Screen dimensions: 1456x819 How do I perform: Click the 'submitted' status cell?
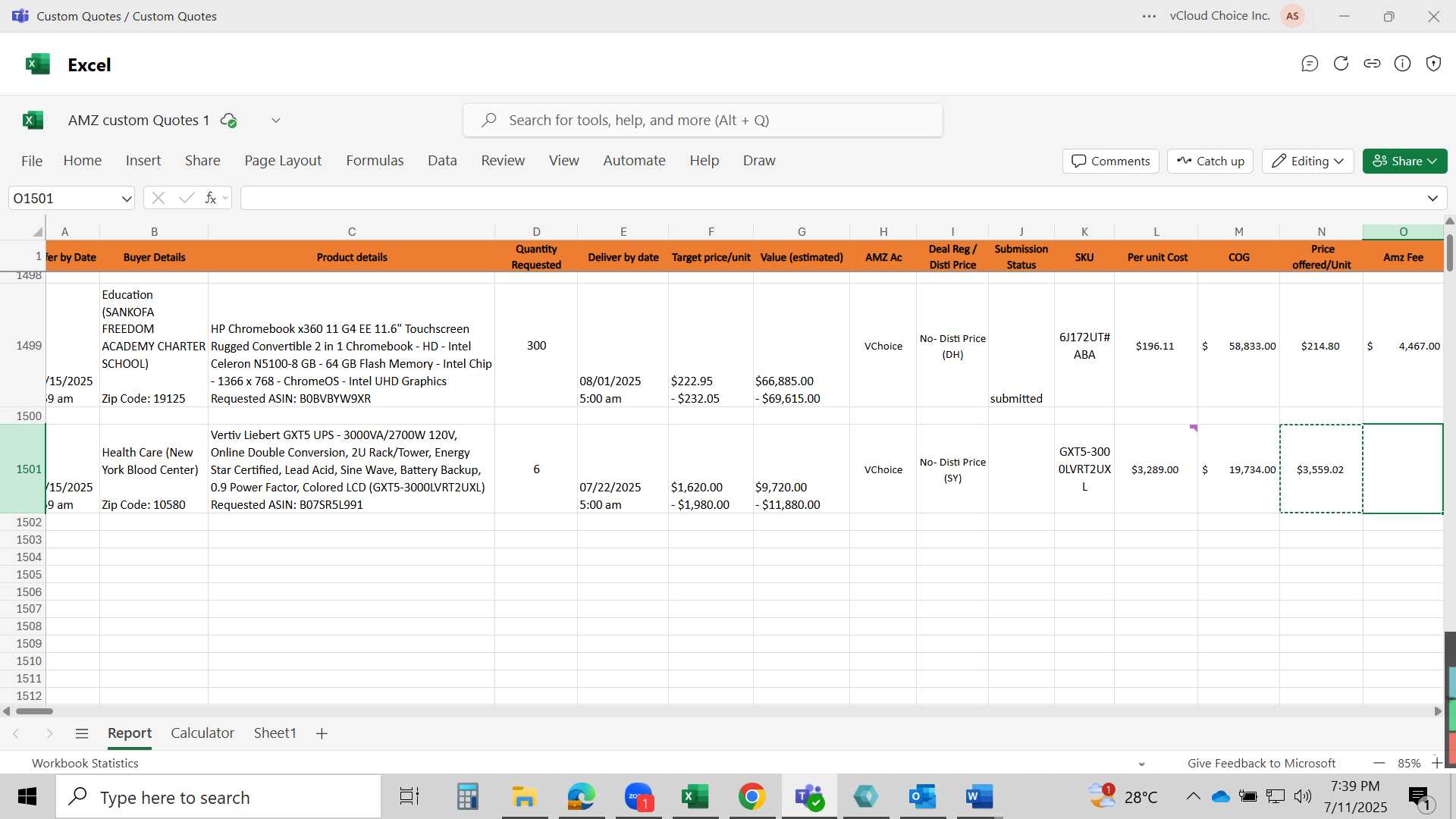(1021, 345)
